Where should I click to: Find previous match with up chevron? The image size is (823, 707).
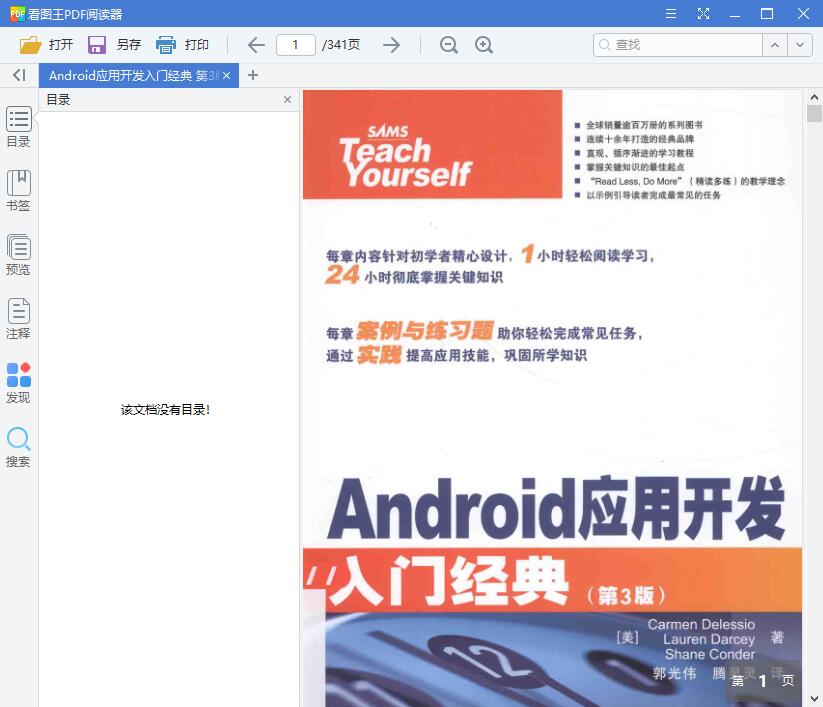click(775, 45)
